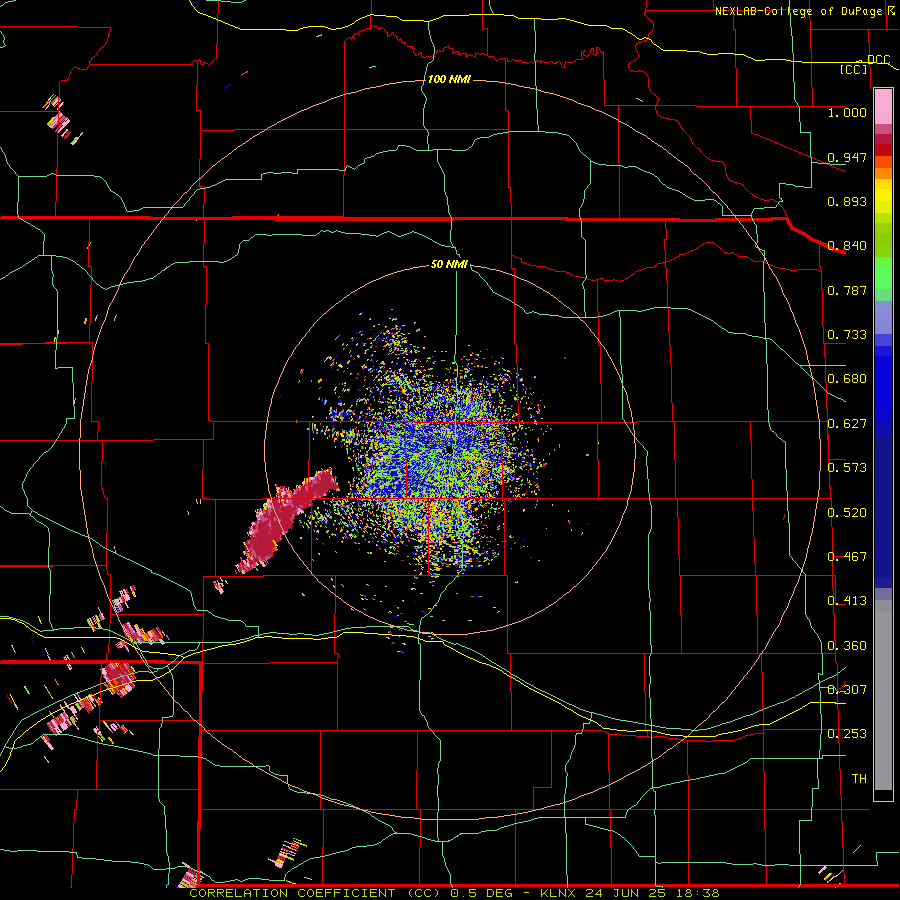
Task: Click the 100 NMI range ring label
Action: click(x=449, y=79)
